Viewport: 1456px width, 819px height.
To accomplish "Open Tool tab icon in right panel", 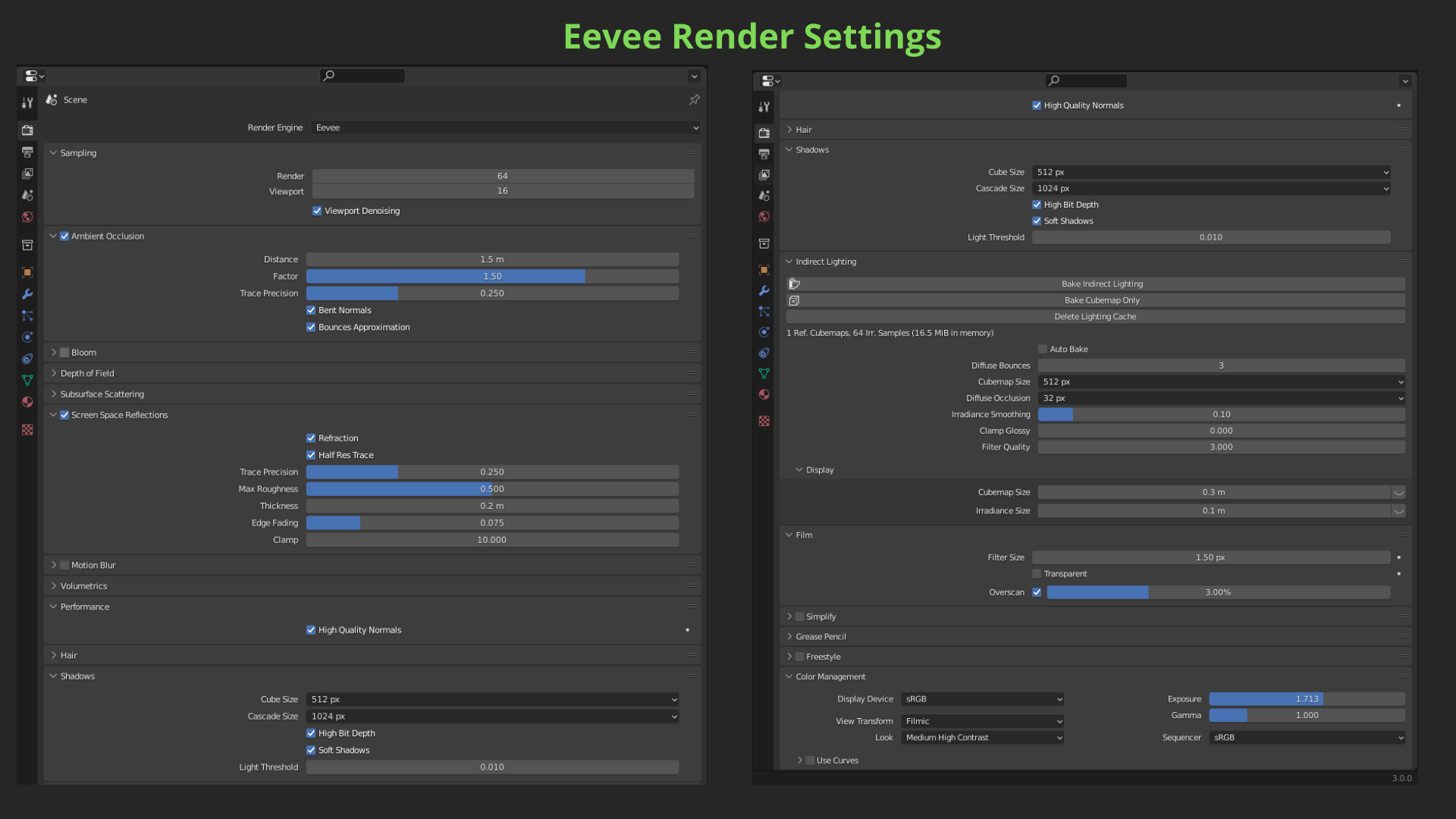I will click(764, 107).
